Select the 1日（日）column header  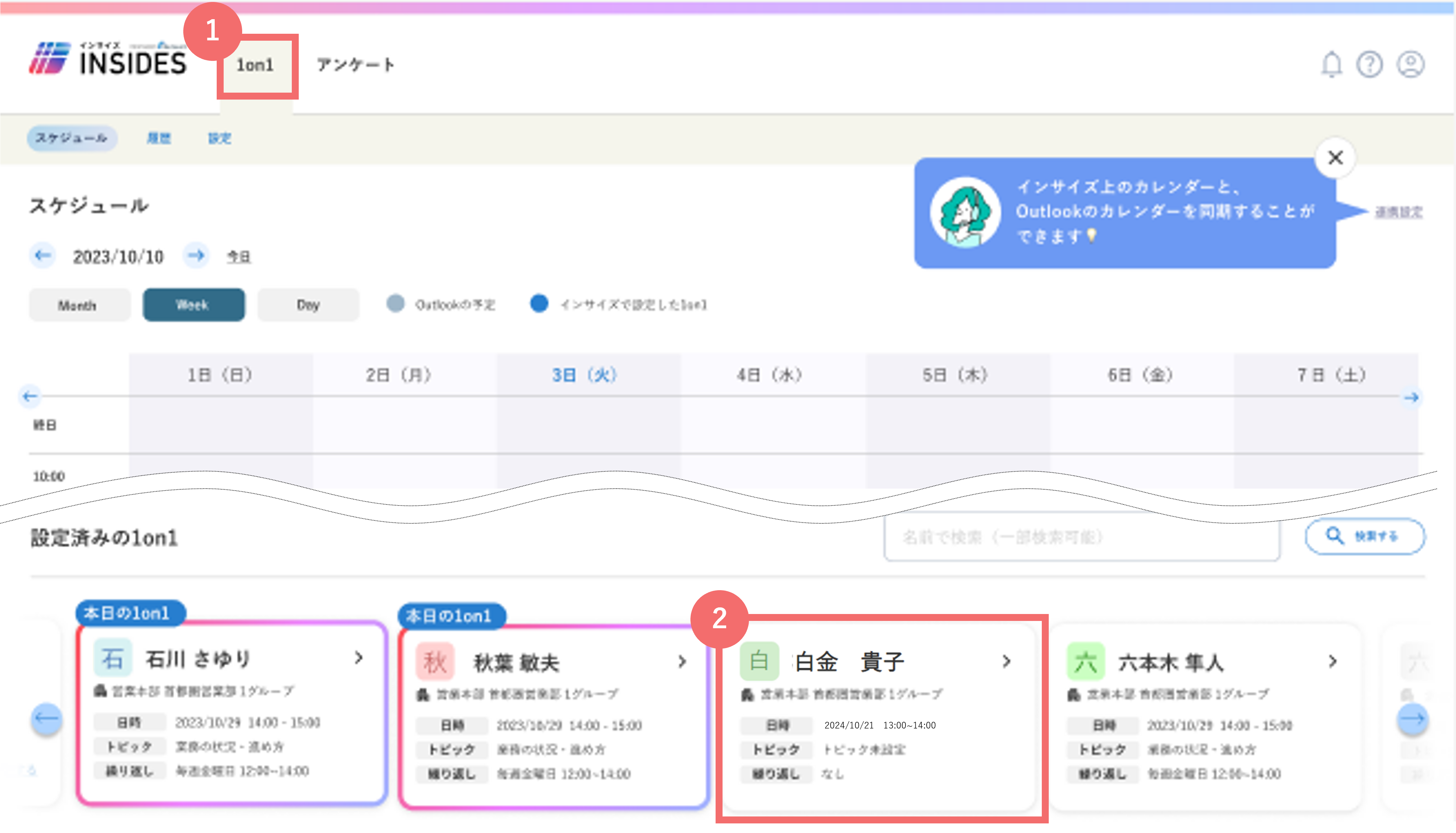(220, 375)
